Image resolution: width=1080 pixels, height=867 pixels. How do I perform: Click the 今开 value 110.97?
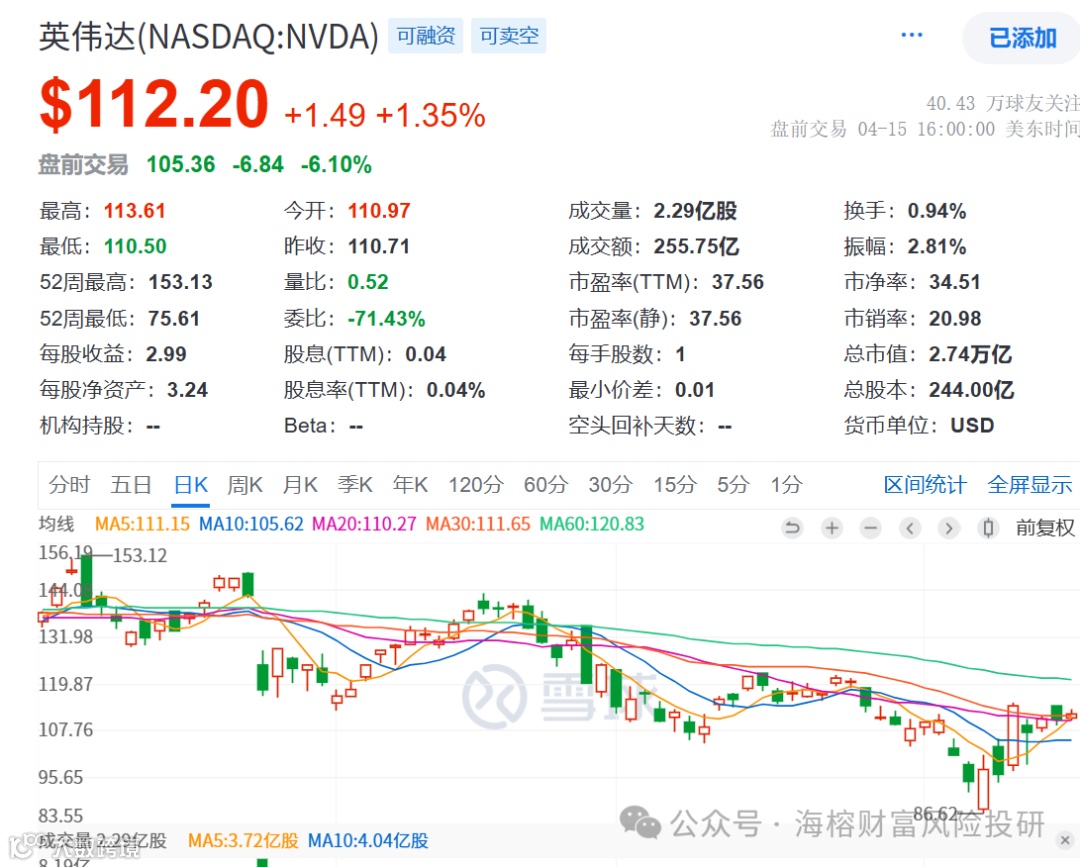coord(379,211)
